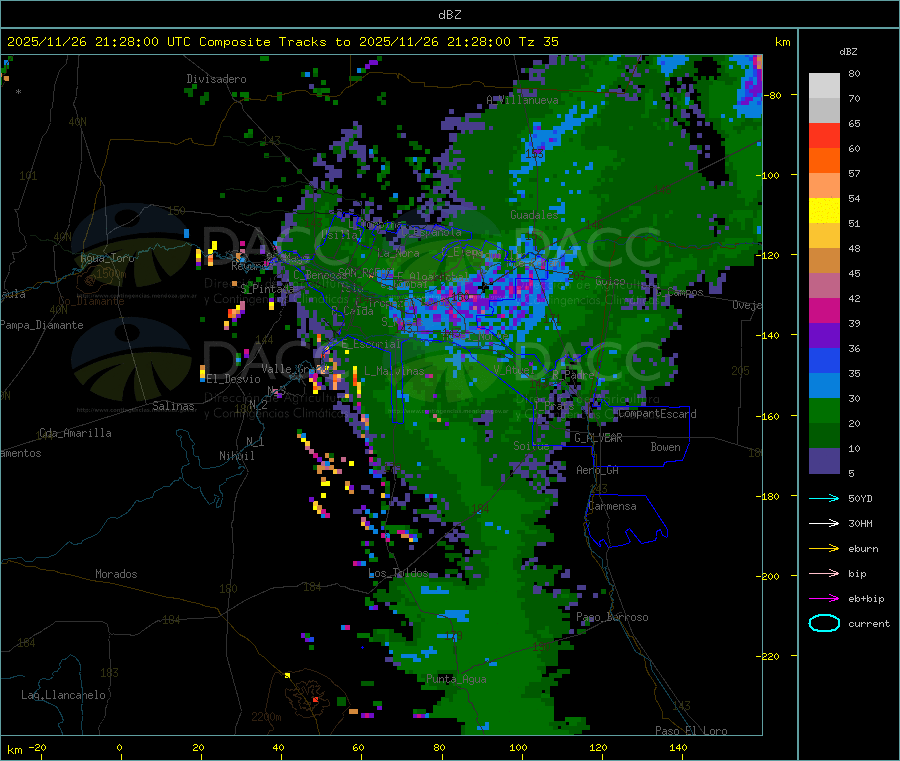The image size is (900, 761).
Task: Select the slate purple swatch above 5
Action: pyautogui.click(x=824, y=461)
